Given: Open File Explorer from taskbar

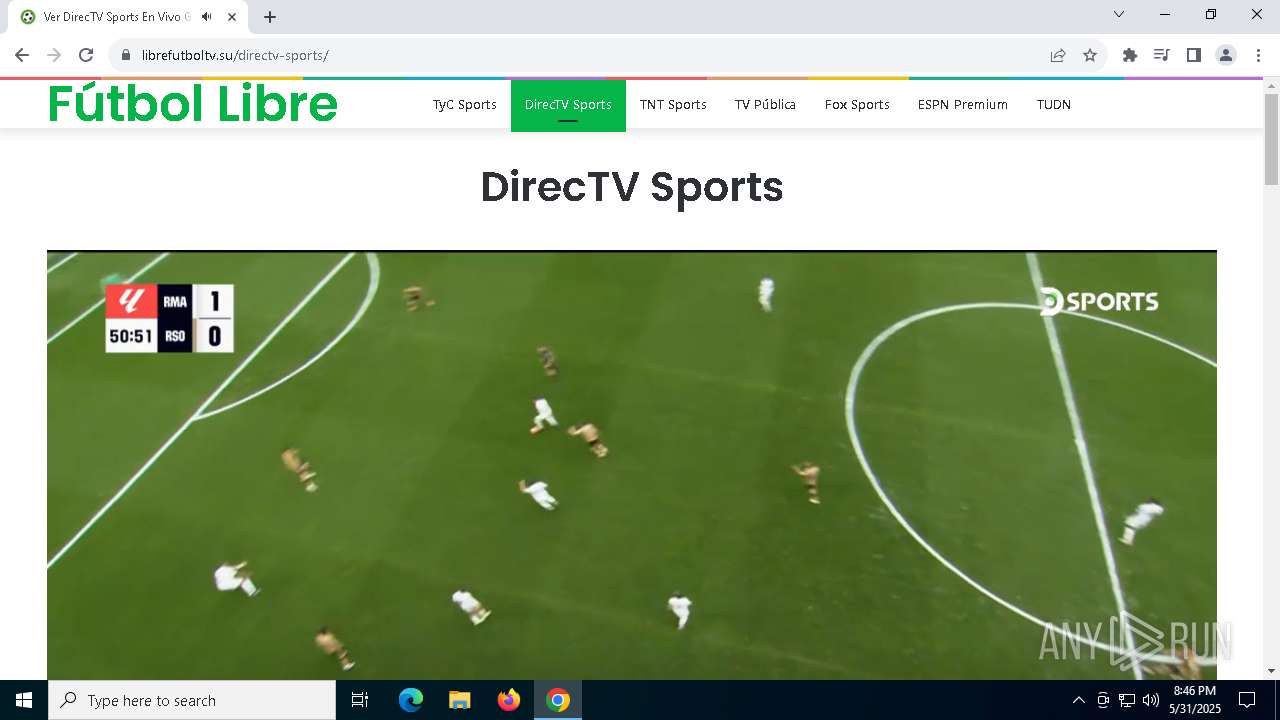Looking at the screenshot, I should (459, 700).
